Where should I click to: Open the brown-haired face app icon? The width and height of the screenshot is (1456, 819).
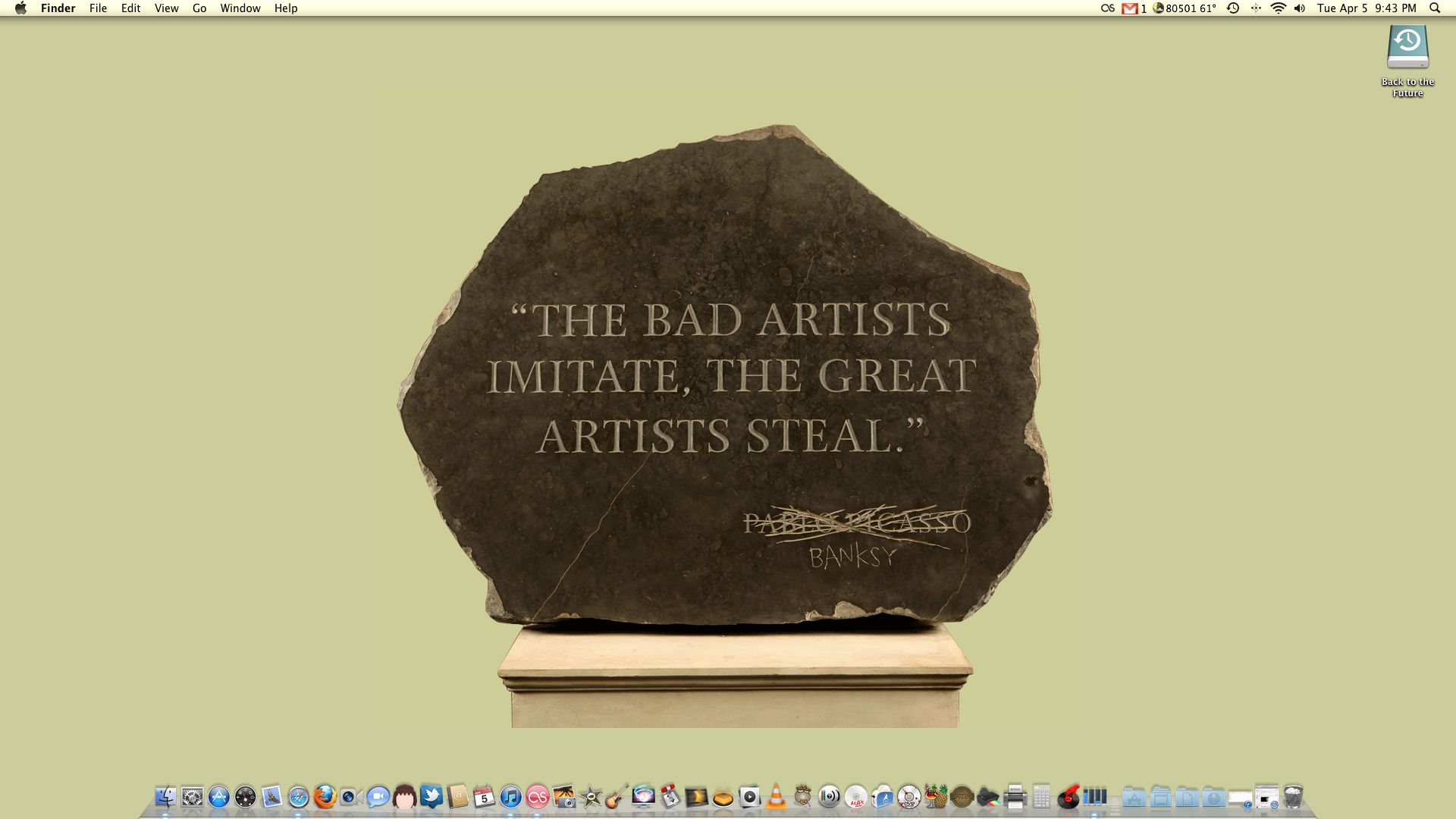tap(404, 797)
